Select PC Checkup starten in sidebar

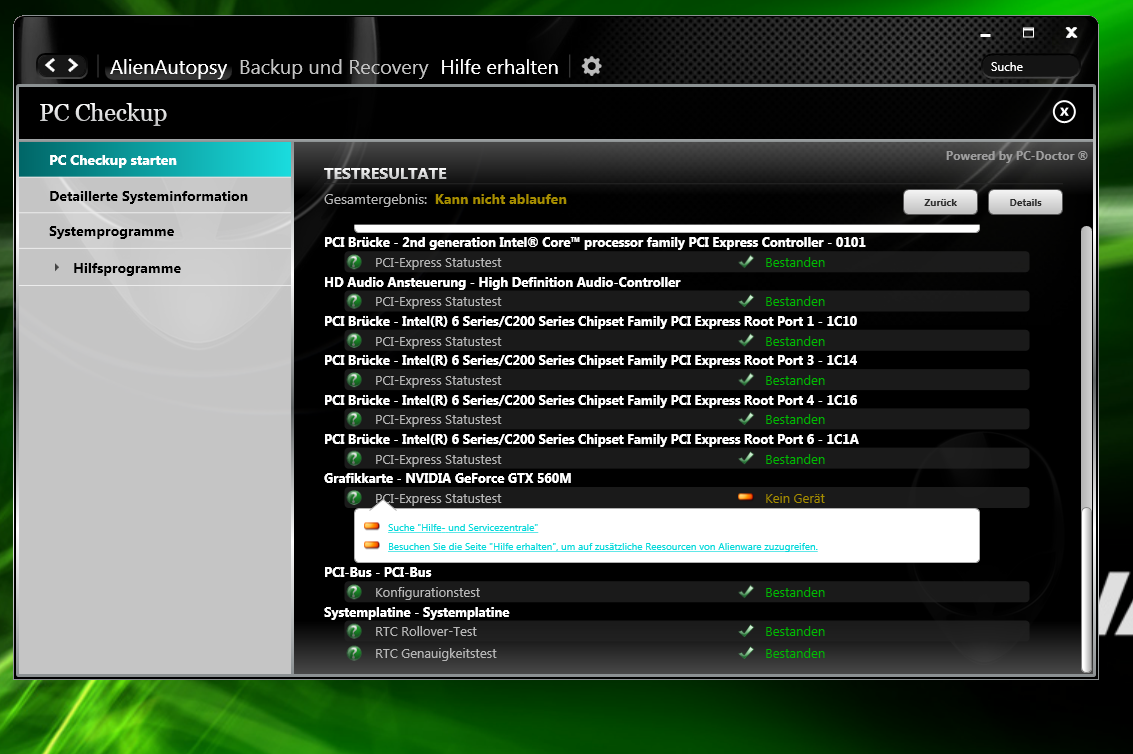click(155, 160)
